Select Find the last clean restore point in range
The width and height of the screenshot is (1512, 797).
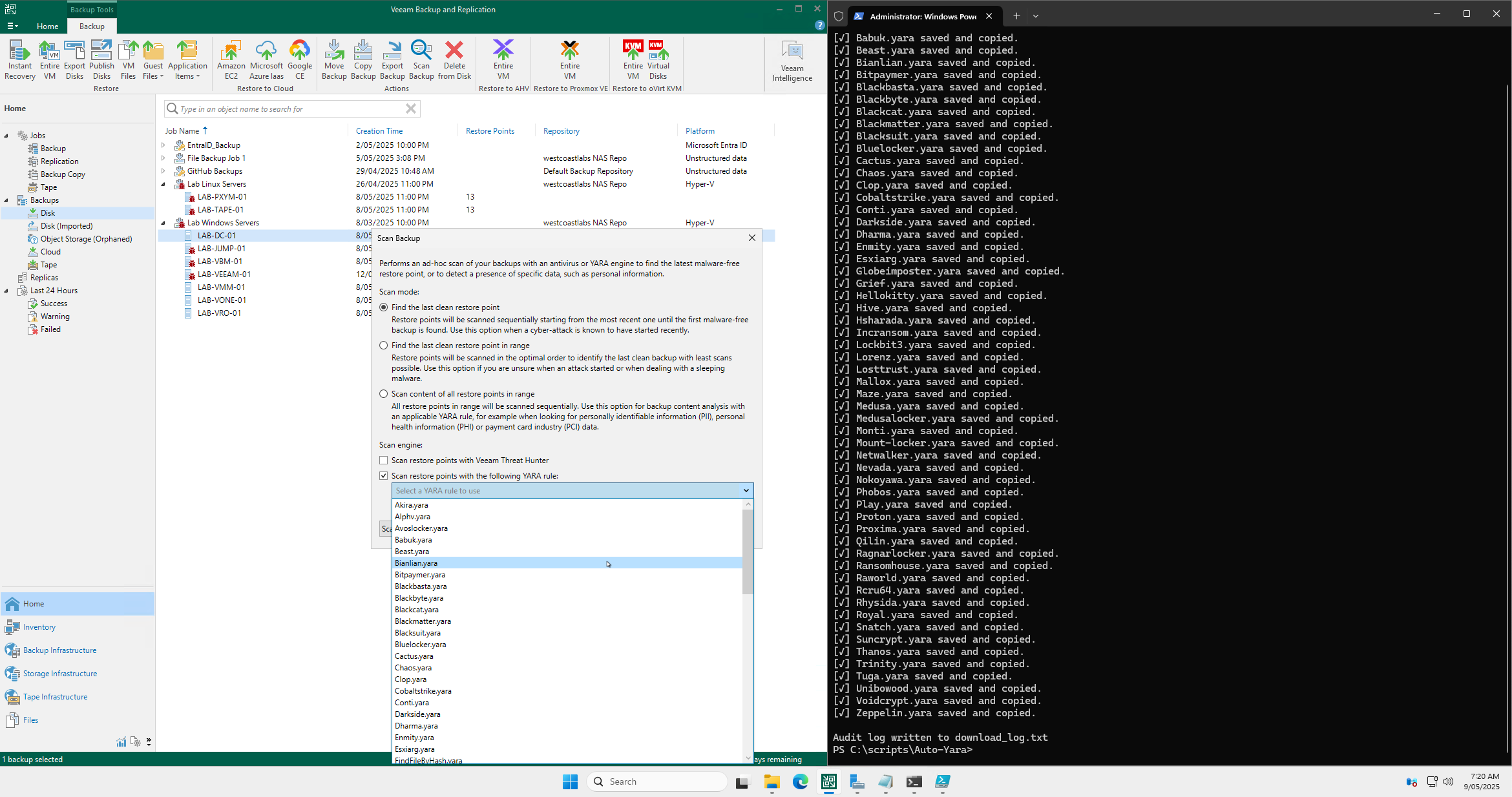point(384,346)
